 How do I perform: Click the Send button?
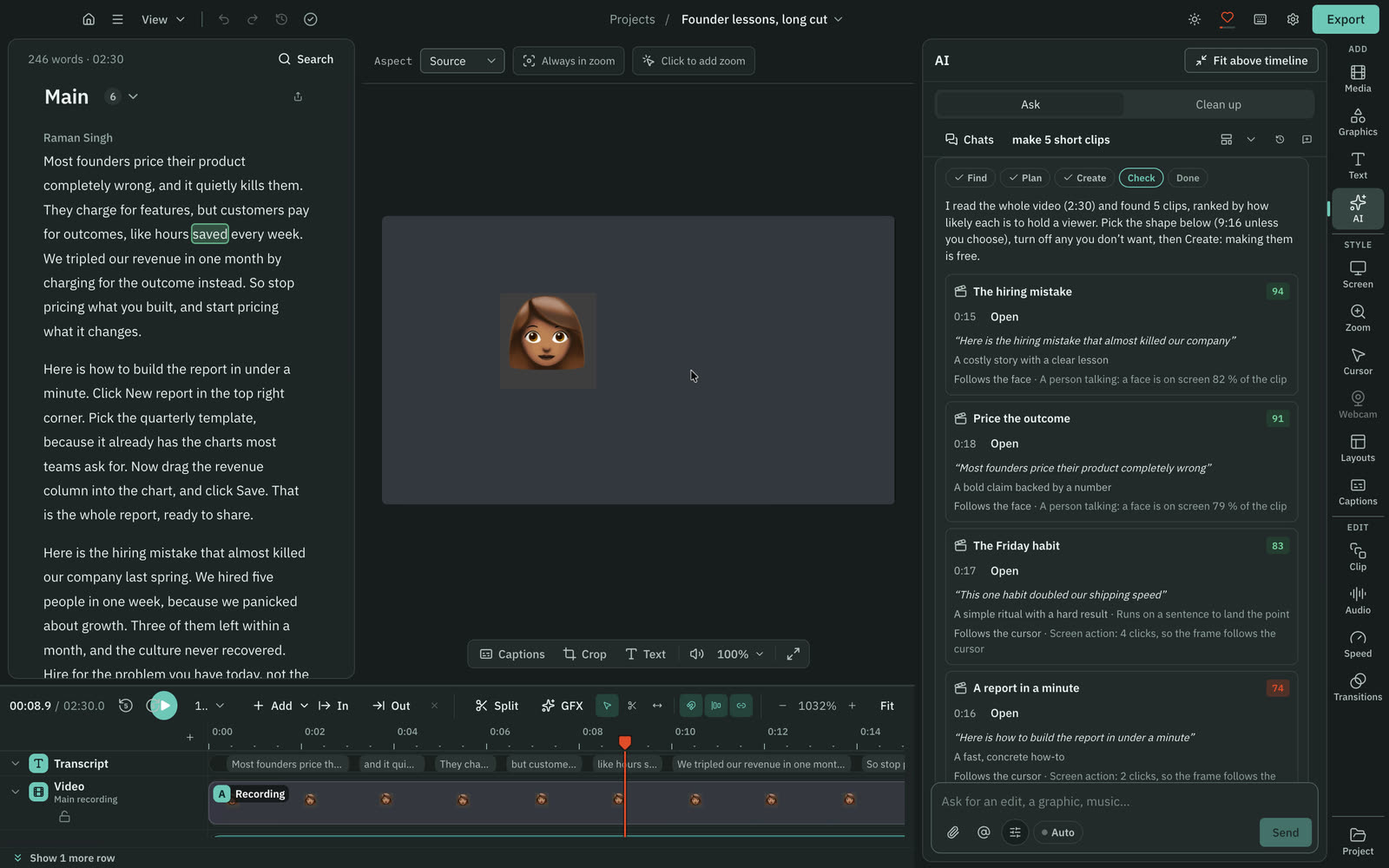pos(1285,832)
